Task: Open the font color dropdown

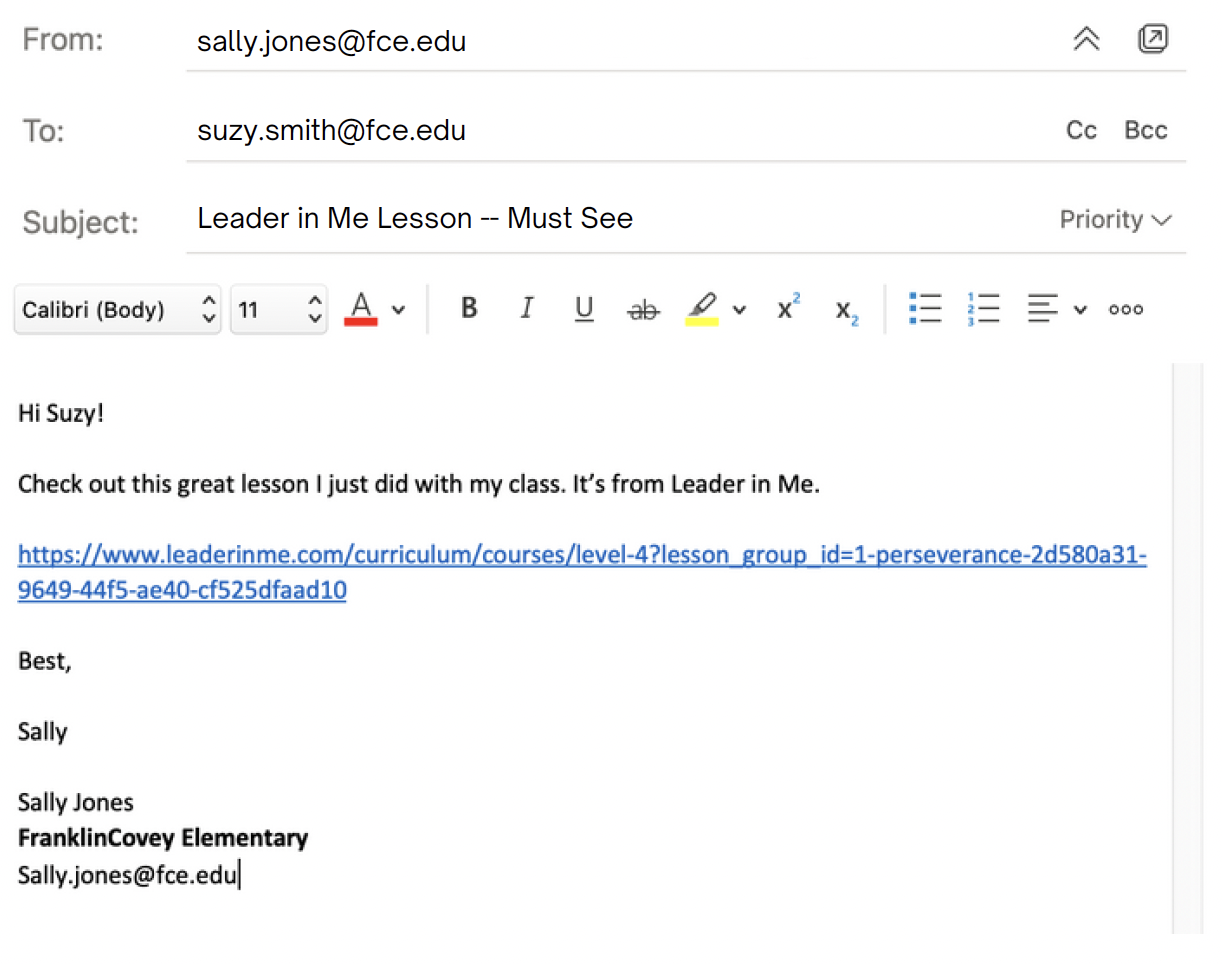Action: click(397, 309)
